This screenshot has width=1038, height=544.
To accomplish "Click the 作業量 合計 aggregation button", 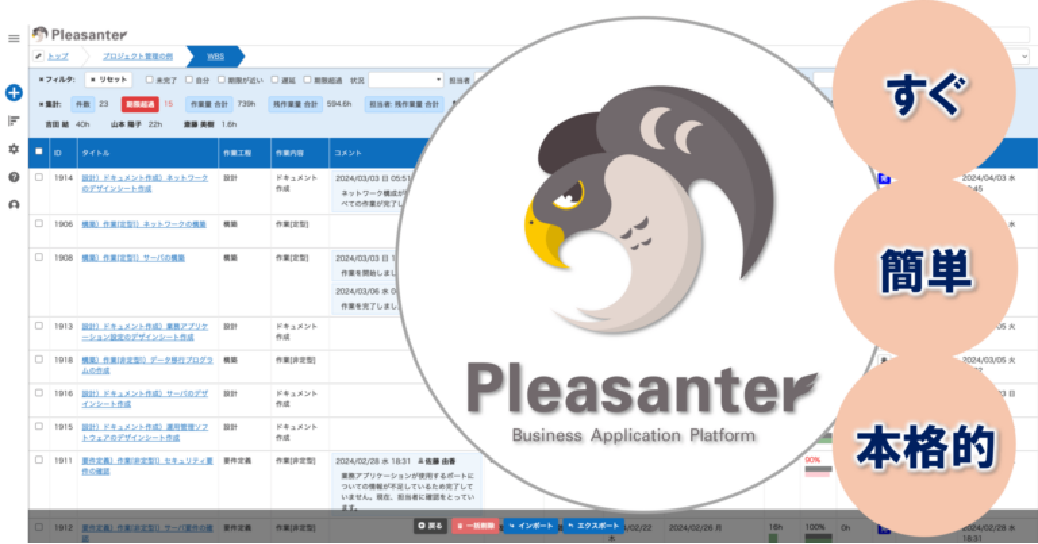I will [209, 105].
